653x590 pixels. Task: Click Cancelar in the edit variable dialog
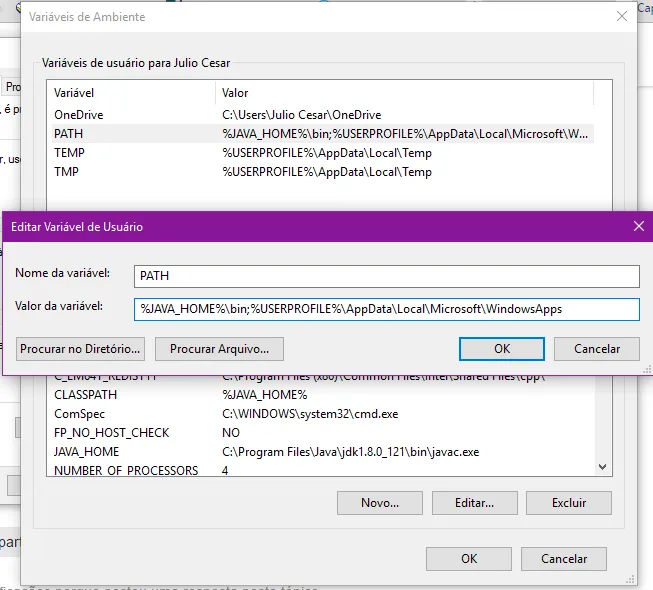pyautogui.click(x=597, y=349)
